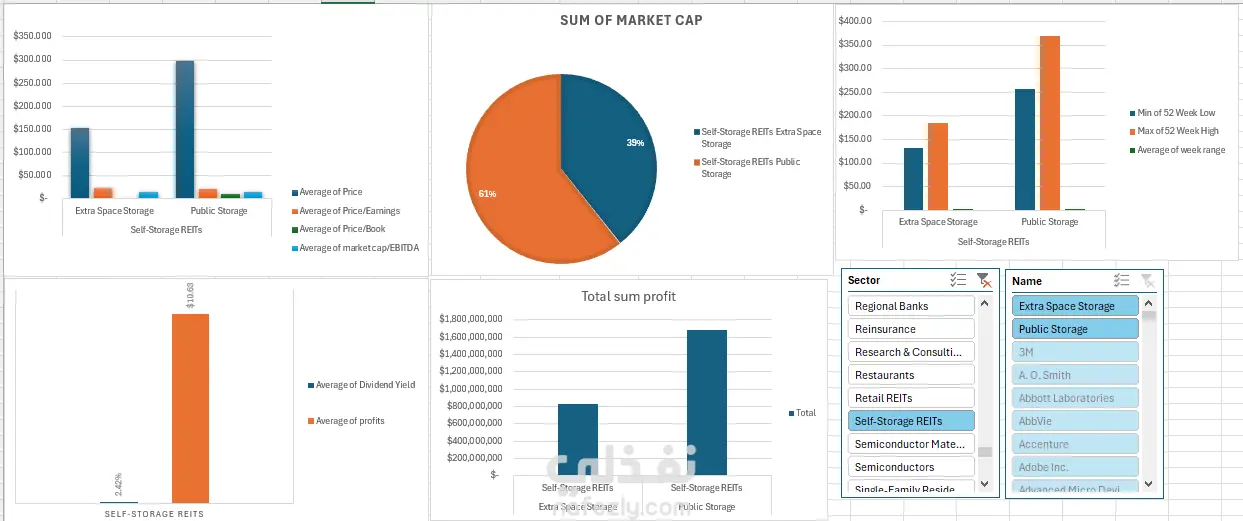Pick the Restaurants sector option

click(x=910, y=375)
